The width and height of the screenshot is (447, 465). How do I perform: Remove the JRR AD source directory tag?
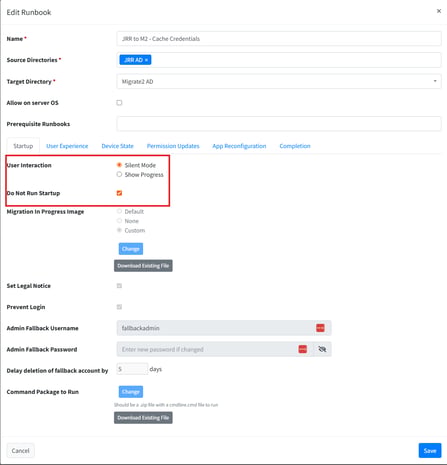146,60
